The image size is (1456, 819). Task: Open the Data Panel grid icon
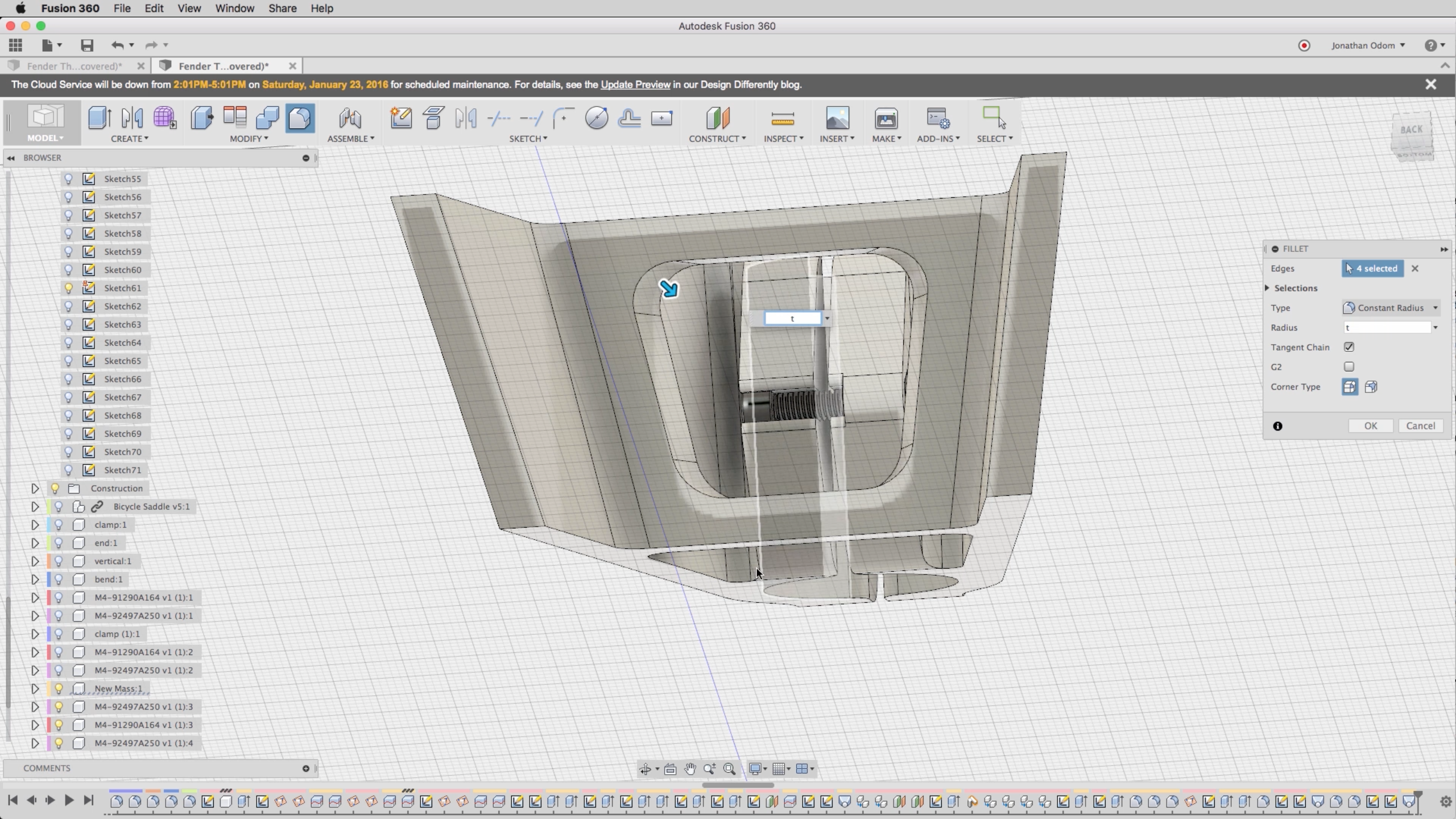coord(15,45)
